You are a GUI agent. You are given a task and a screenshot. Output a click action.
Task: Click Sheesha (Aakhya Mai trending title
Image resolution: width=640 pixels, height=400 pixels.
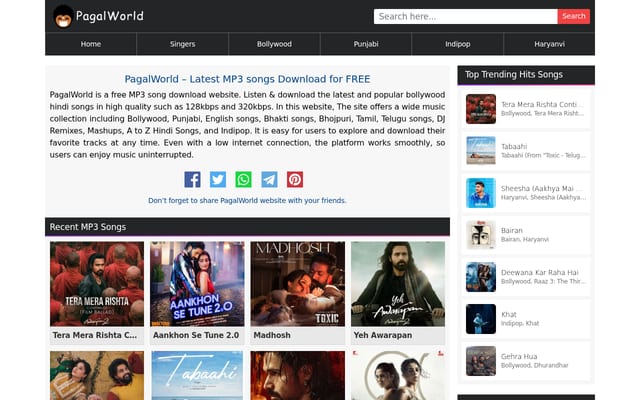[542, 189]
